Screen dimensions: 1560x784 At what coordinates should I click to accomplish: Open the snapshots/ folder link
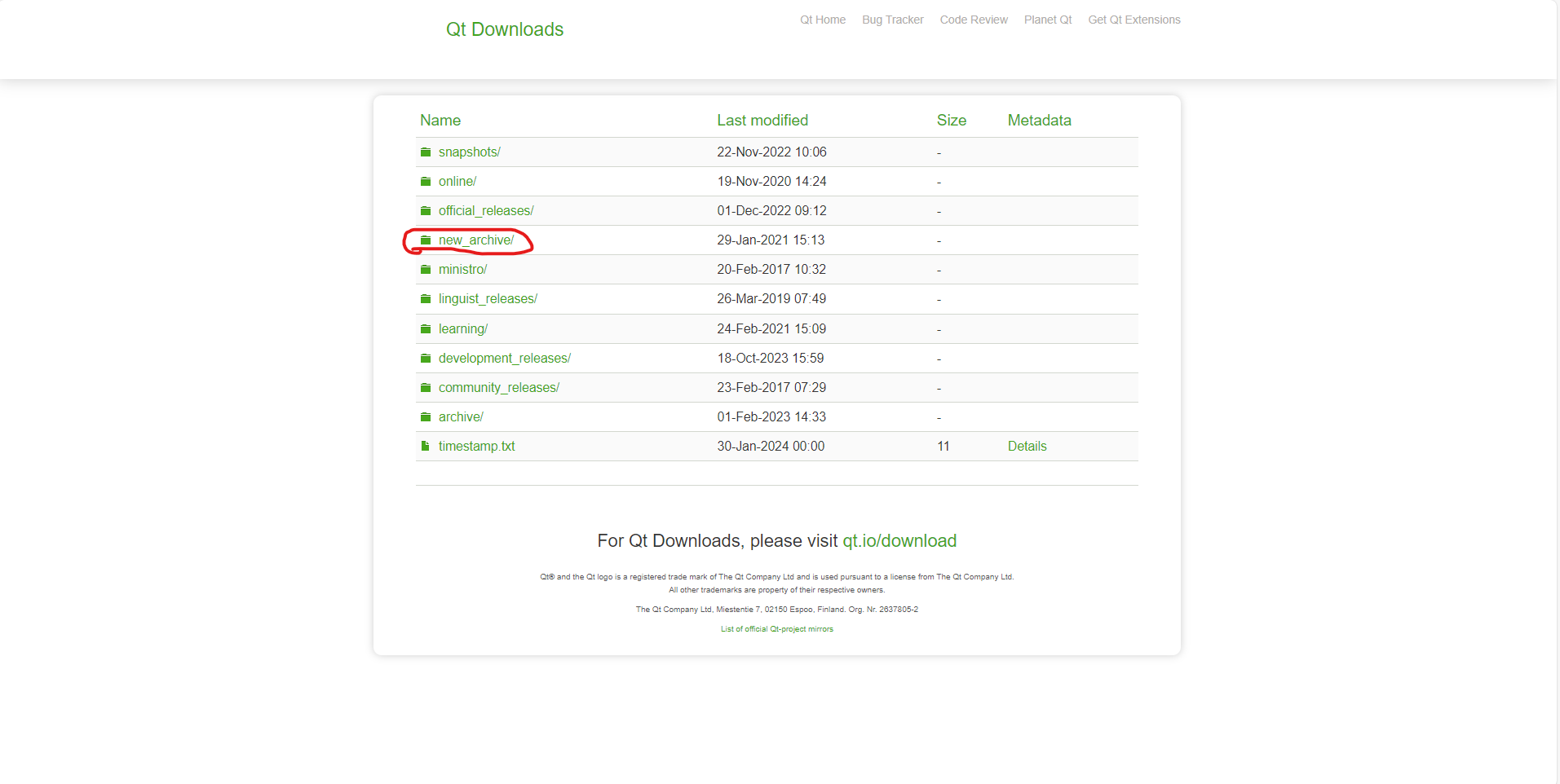pos(470,152)
